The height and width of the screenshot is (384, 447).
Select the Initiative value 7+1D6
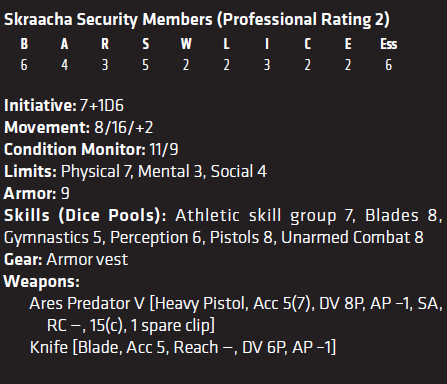(102, 106)
